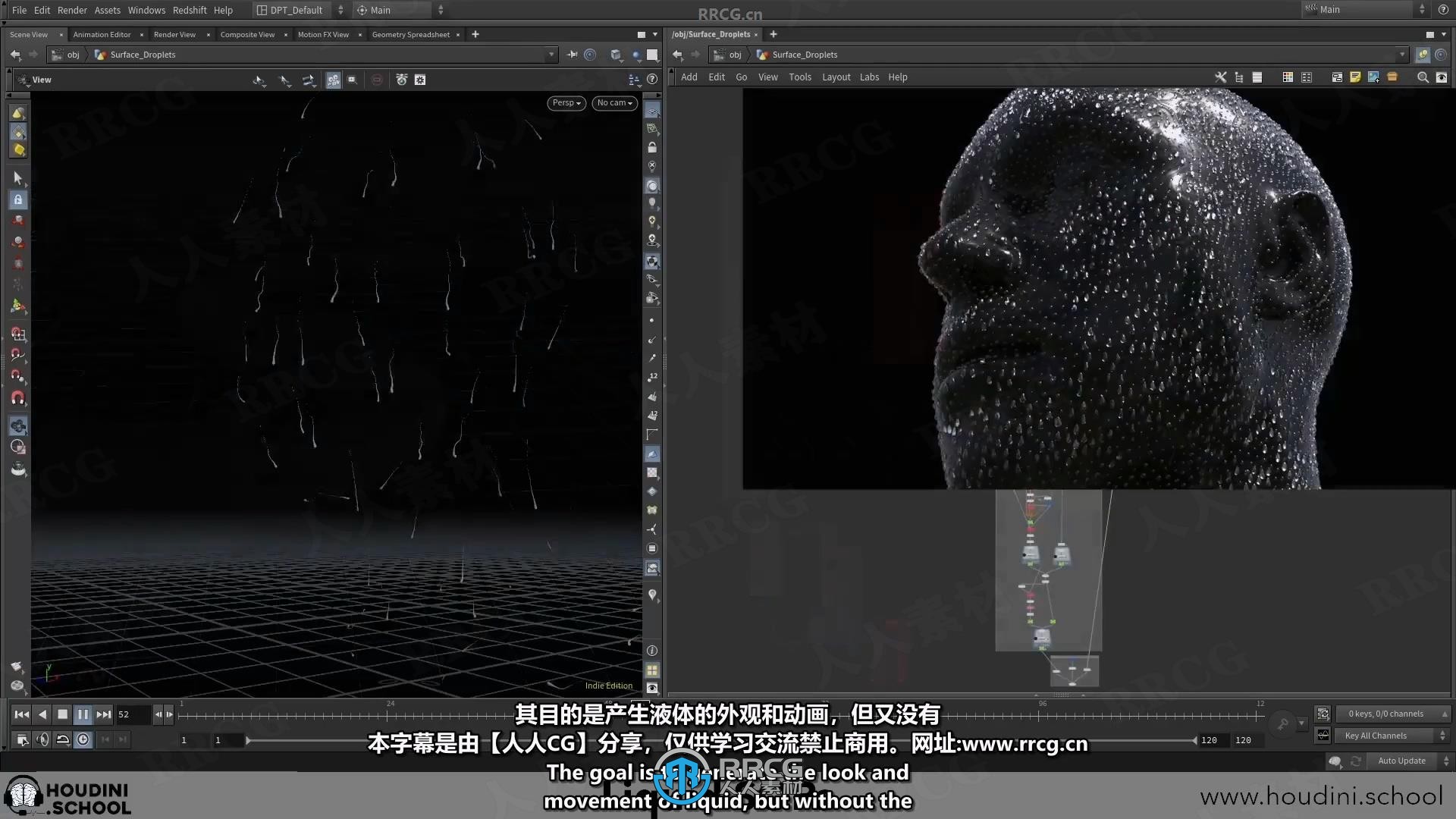This screenshot has width=1456, height=819.
Task: Create a network box icon
Action: 1337,77
